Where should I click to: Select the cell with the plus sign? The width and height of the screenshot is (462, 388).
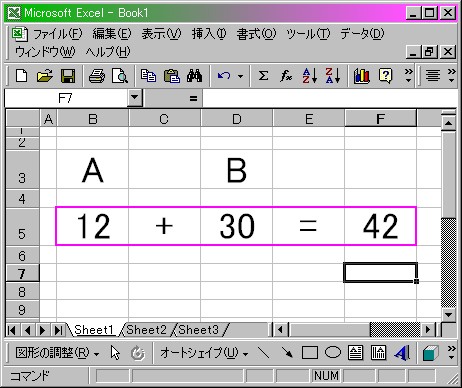164,227
